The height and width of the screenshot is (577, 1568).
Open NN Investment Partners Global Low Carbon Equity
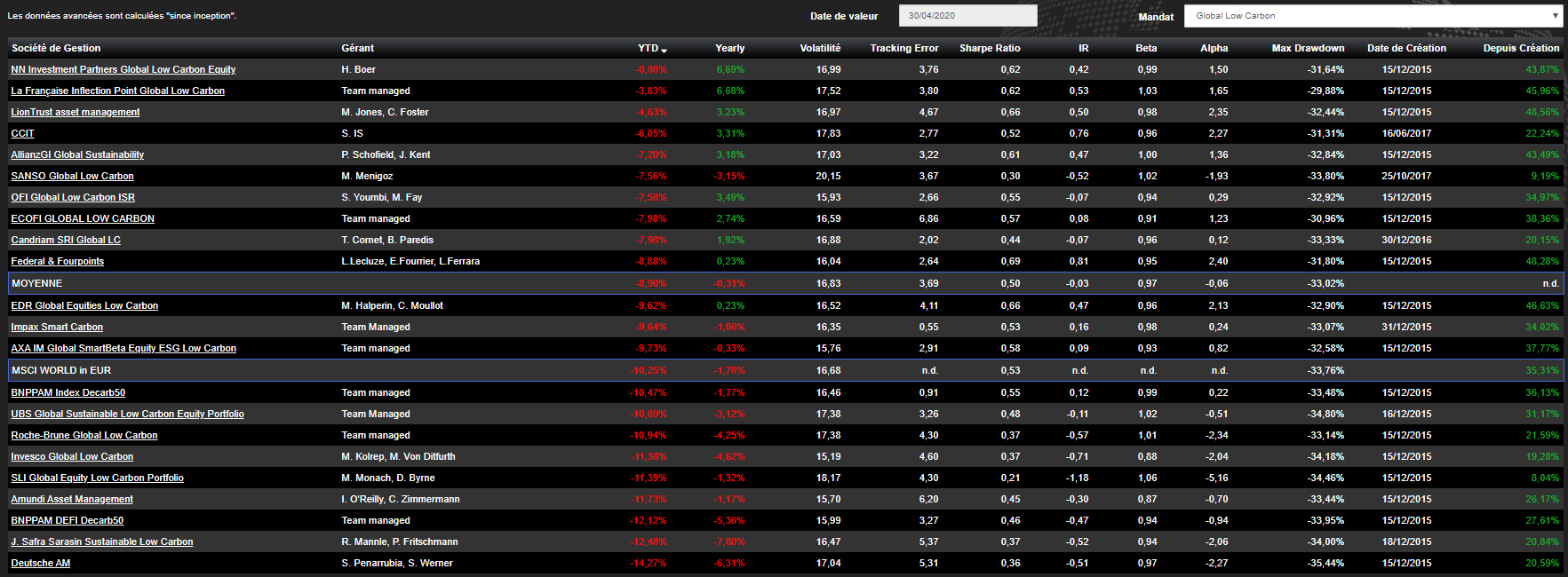[x=123, y=69]
